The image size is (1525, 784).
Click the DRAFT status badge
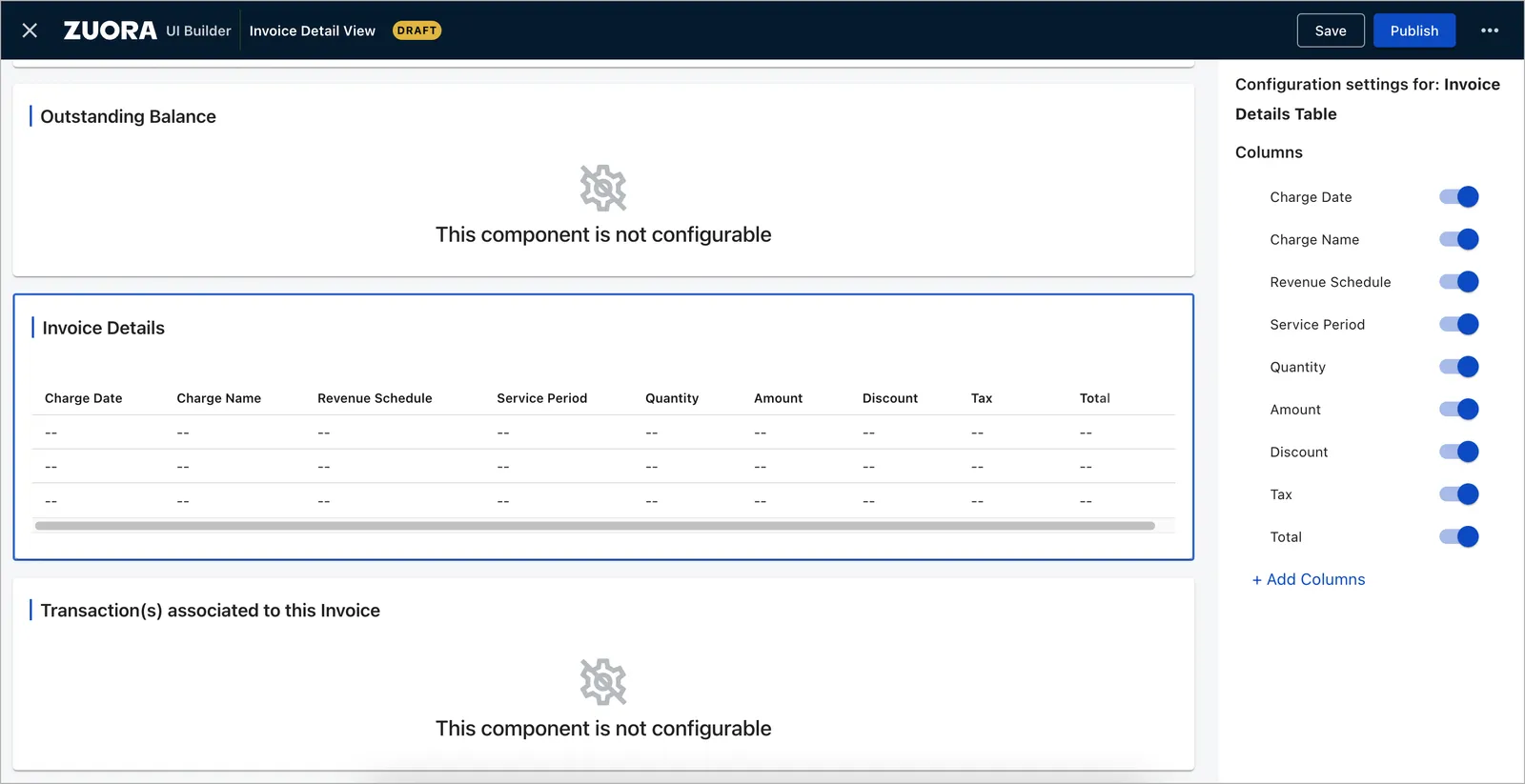pyautogui.click(x=417, y=30)
